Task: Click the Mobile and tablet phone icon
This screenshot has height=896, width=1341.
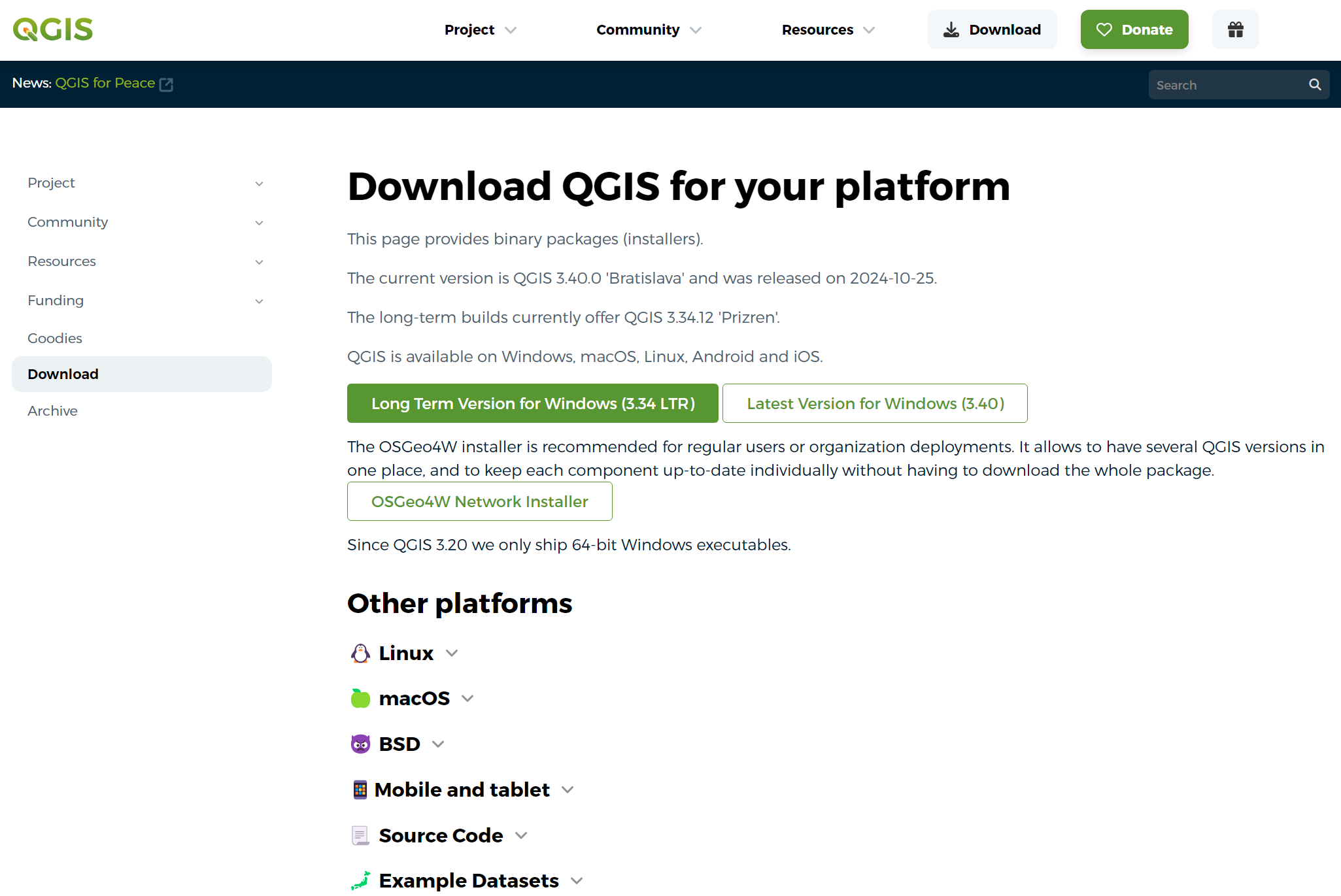Action: (x=360, y=789)
